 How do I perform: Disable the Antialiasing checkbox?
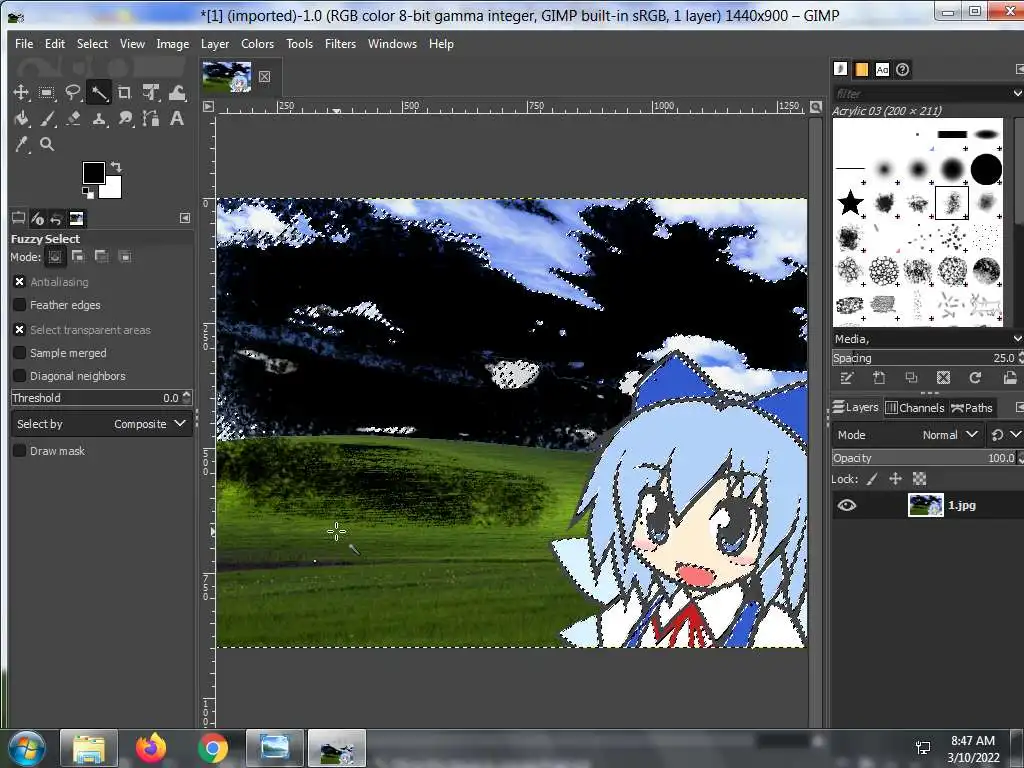20,282
